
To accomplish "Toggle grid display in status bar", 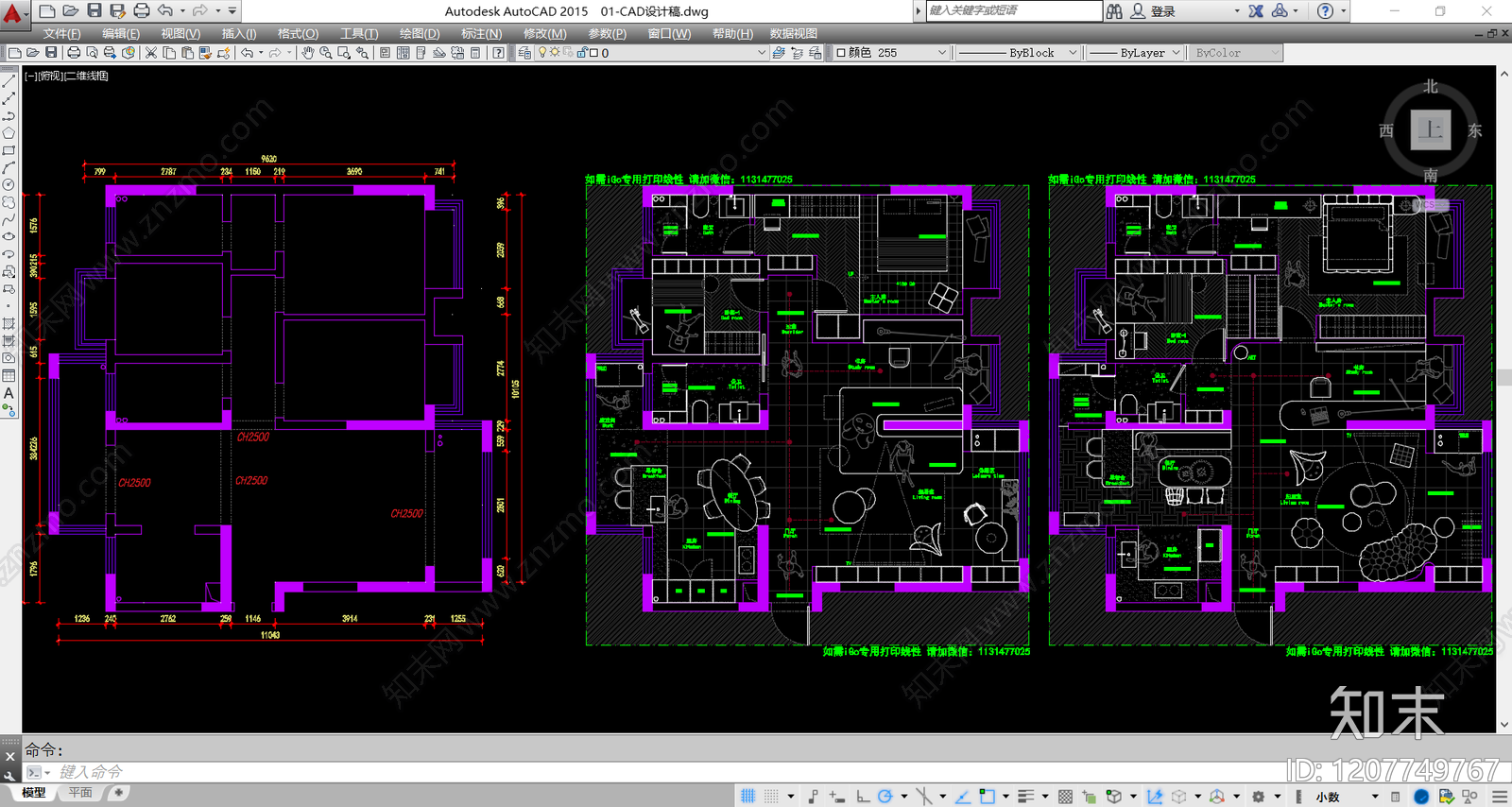I will 747,797.
